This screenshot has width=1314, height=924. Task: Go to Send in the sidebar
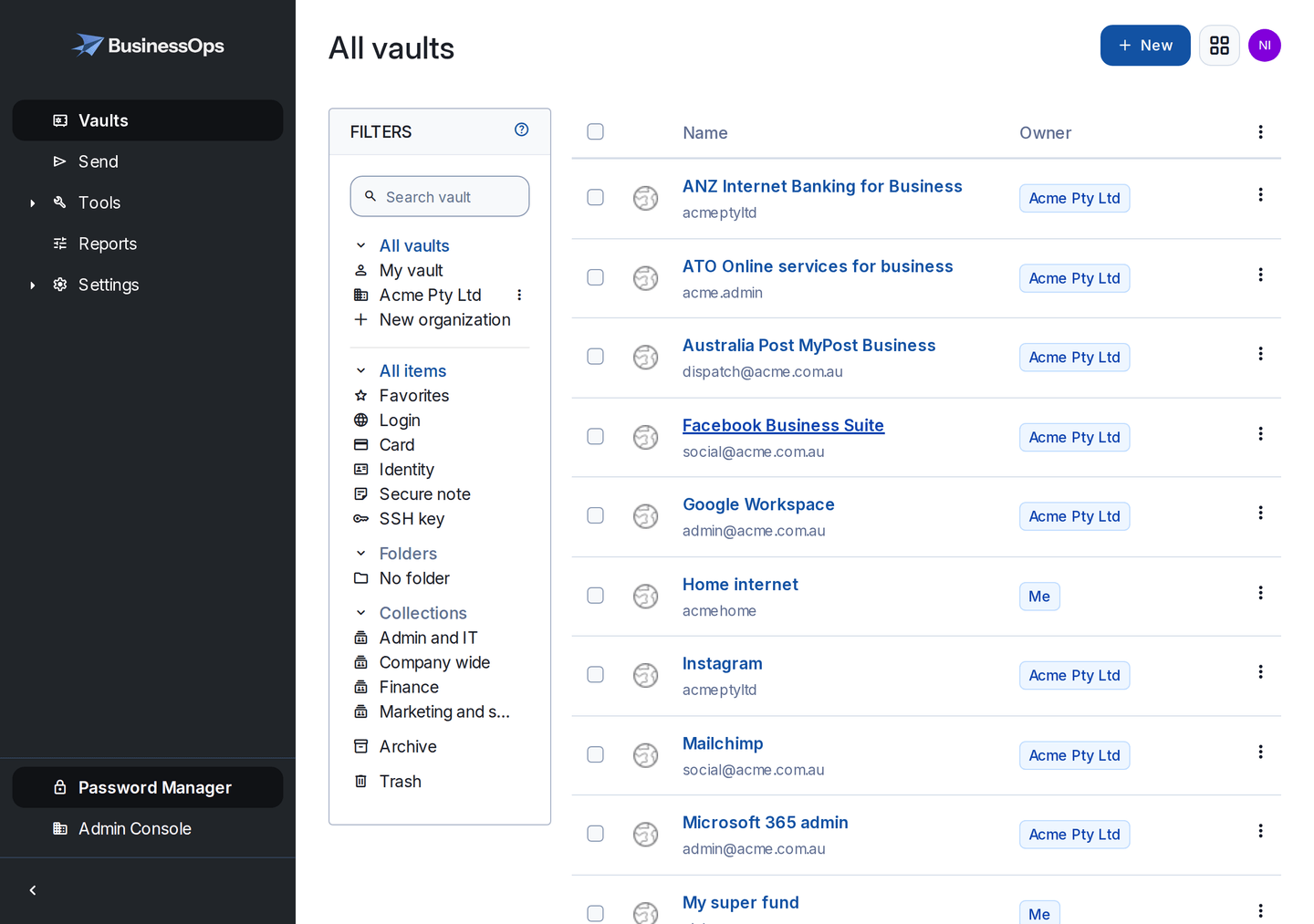pos(148,161)
